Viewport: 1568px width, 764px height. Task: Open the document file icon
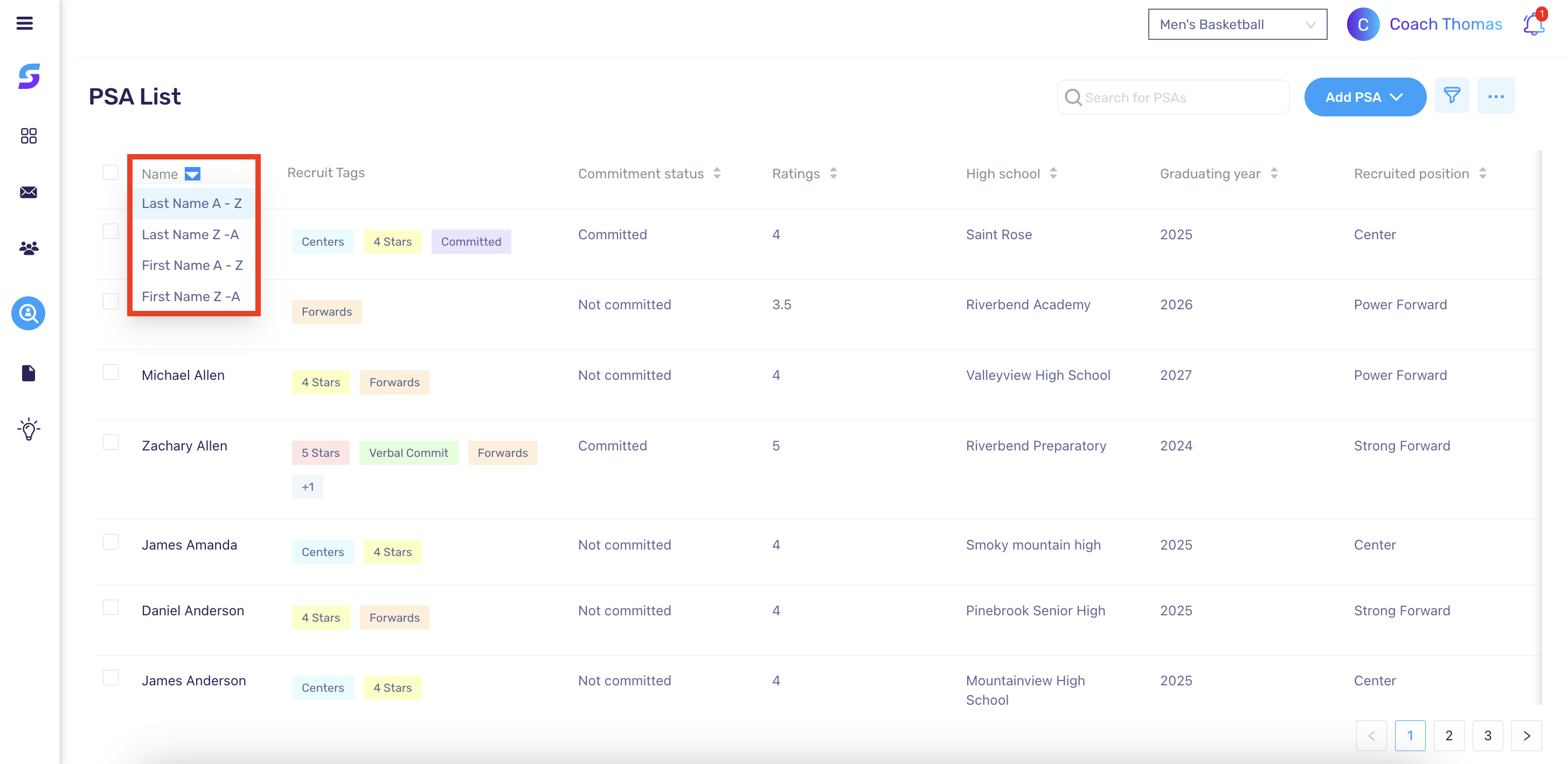29,372
